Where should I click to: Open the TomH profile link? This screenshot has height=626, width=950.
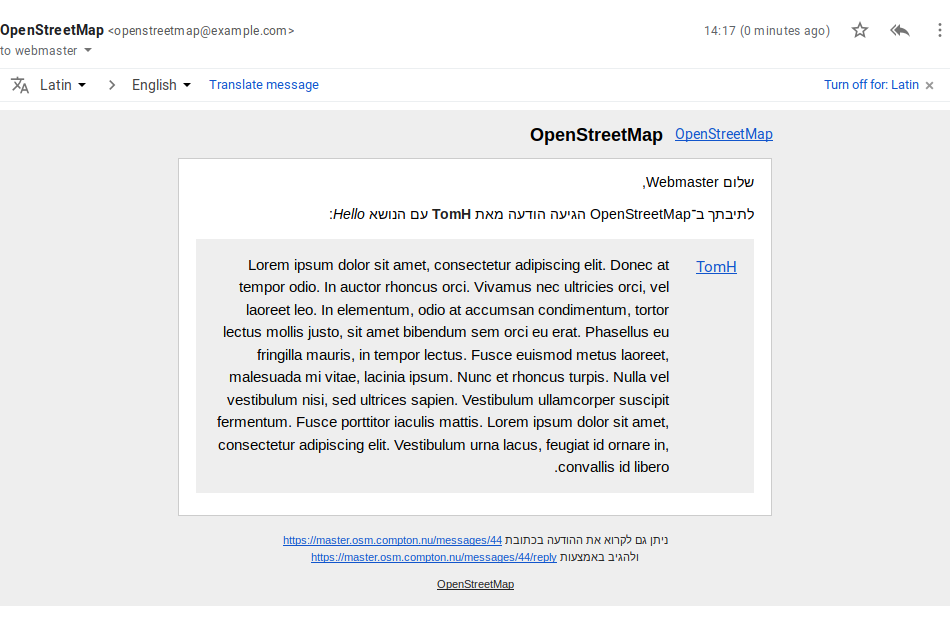(x=716, y=267)
